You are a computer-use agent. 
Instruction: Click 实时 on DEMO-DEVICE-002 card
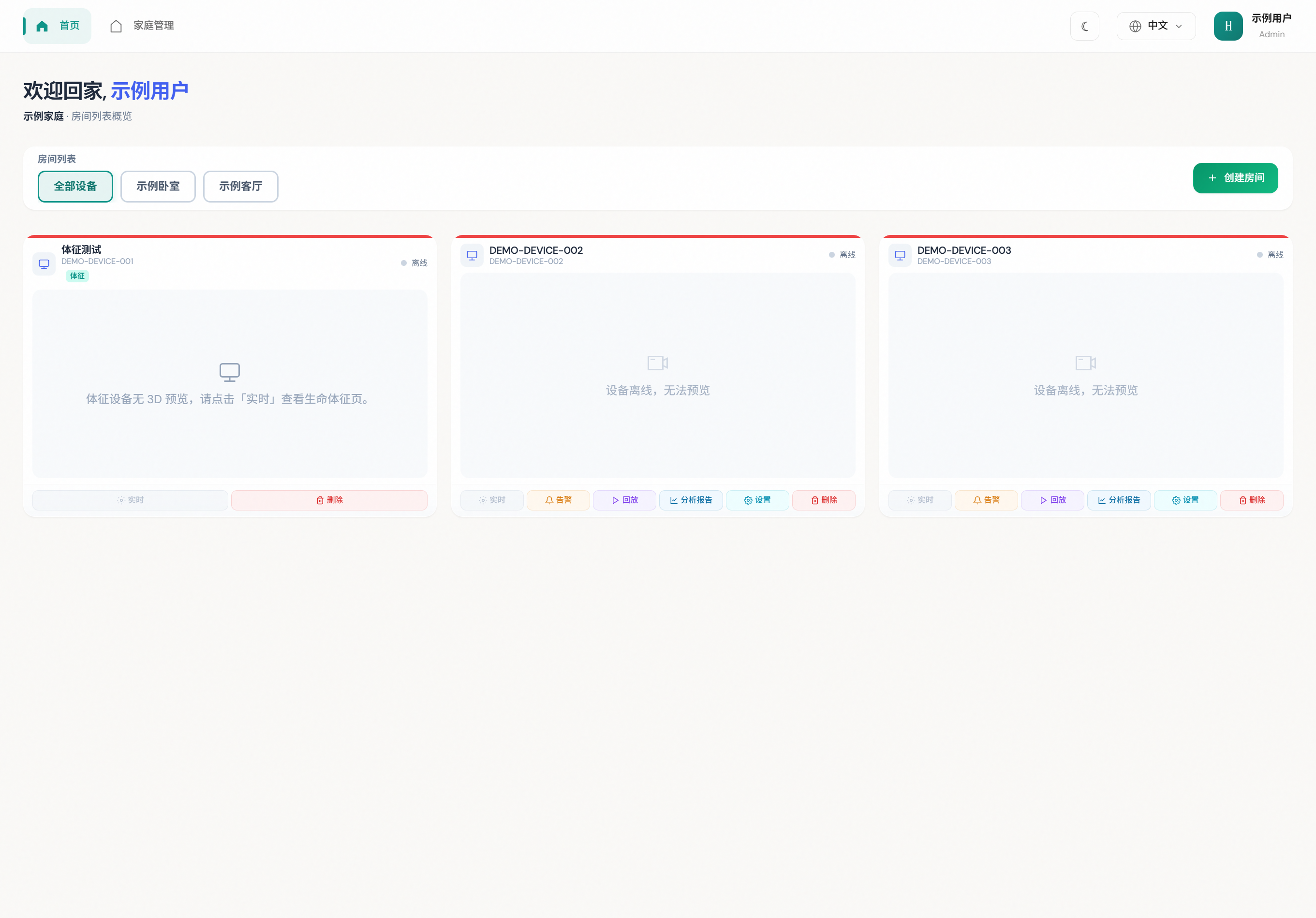coord(492,500)
